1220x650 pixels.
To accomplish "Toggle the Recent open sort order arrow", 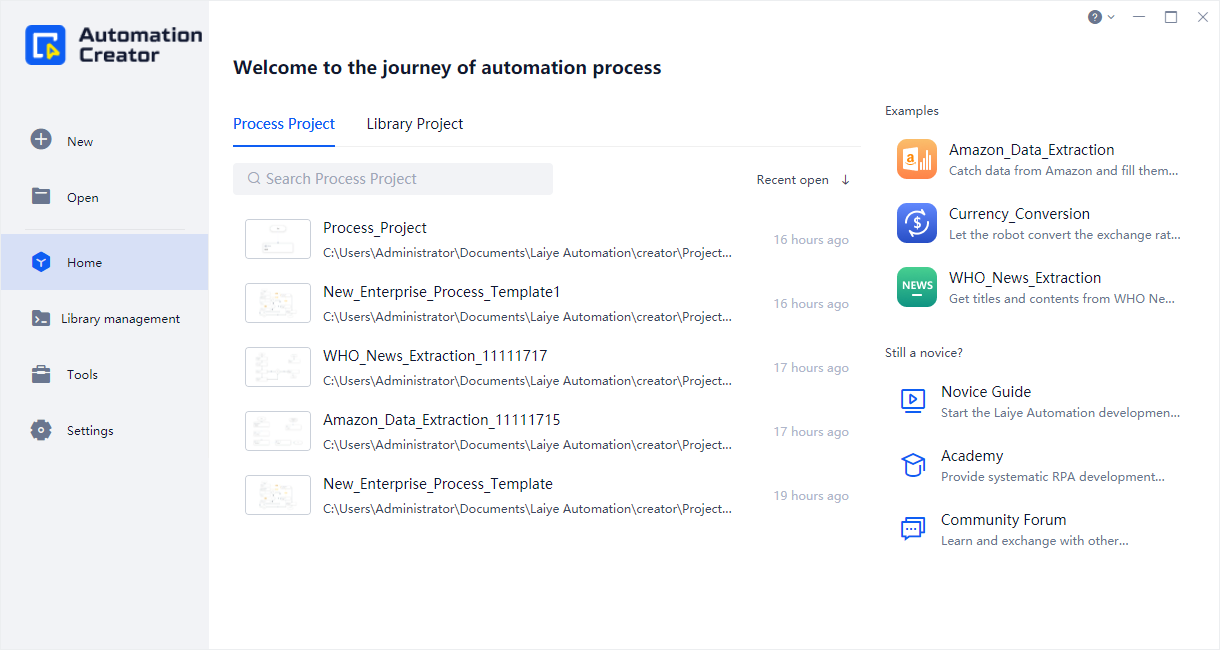I will click(845, 180).
